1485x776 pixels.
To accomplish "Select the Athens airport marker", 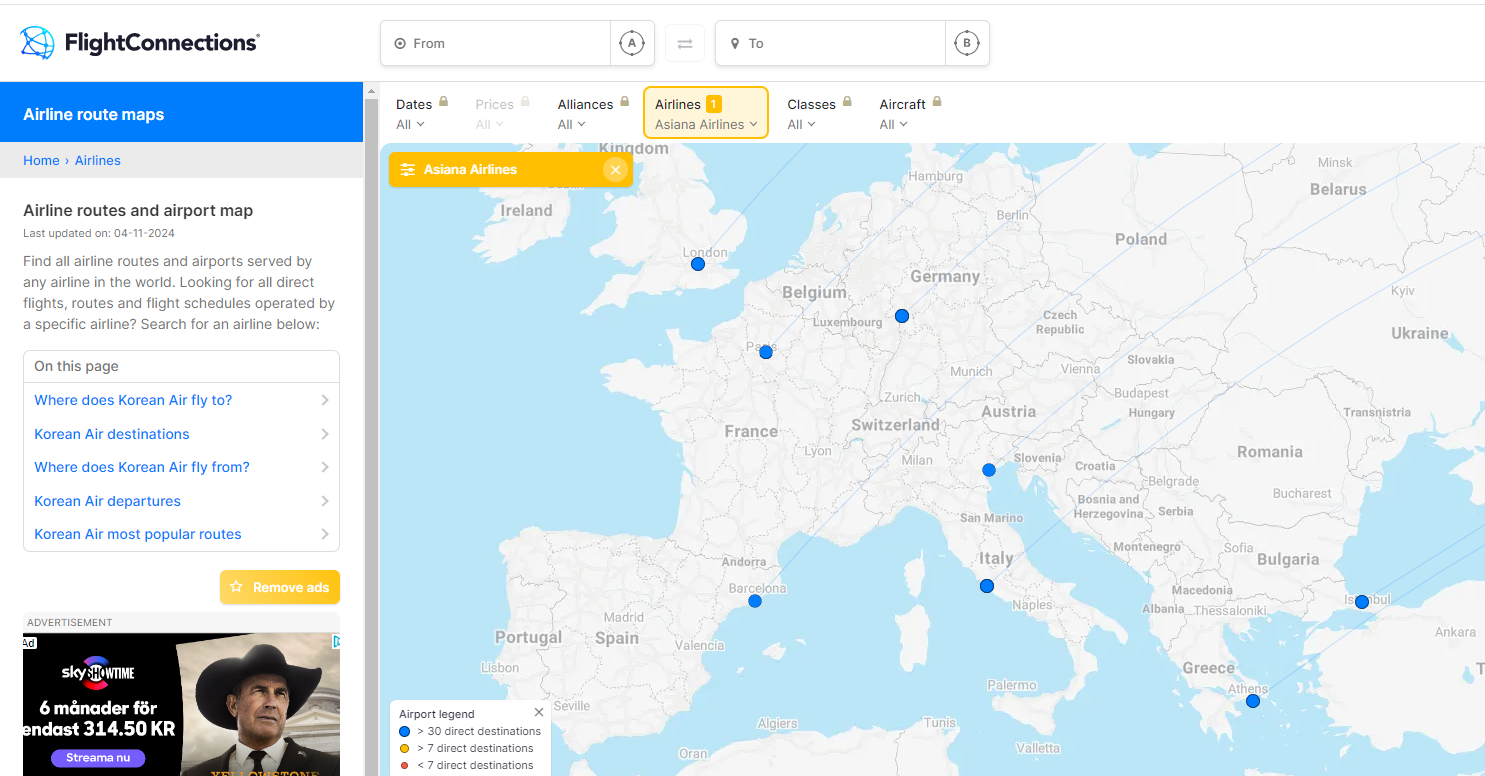I will 1253,701.
